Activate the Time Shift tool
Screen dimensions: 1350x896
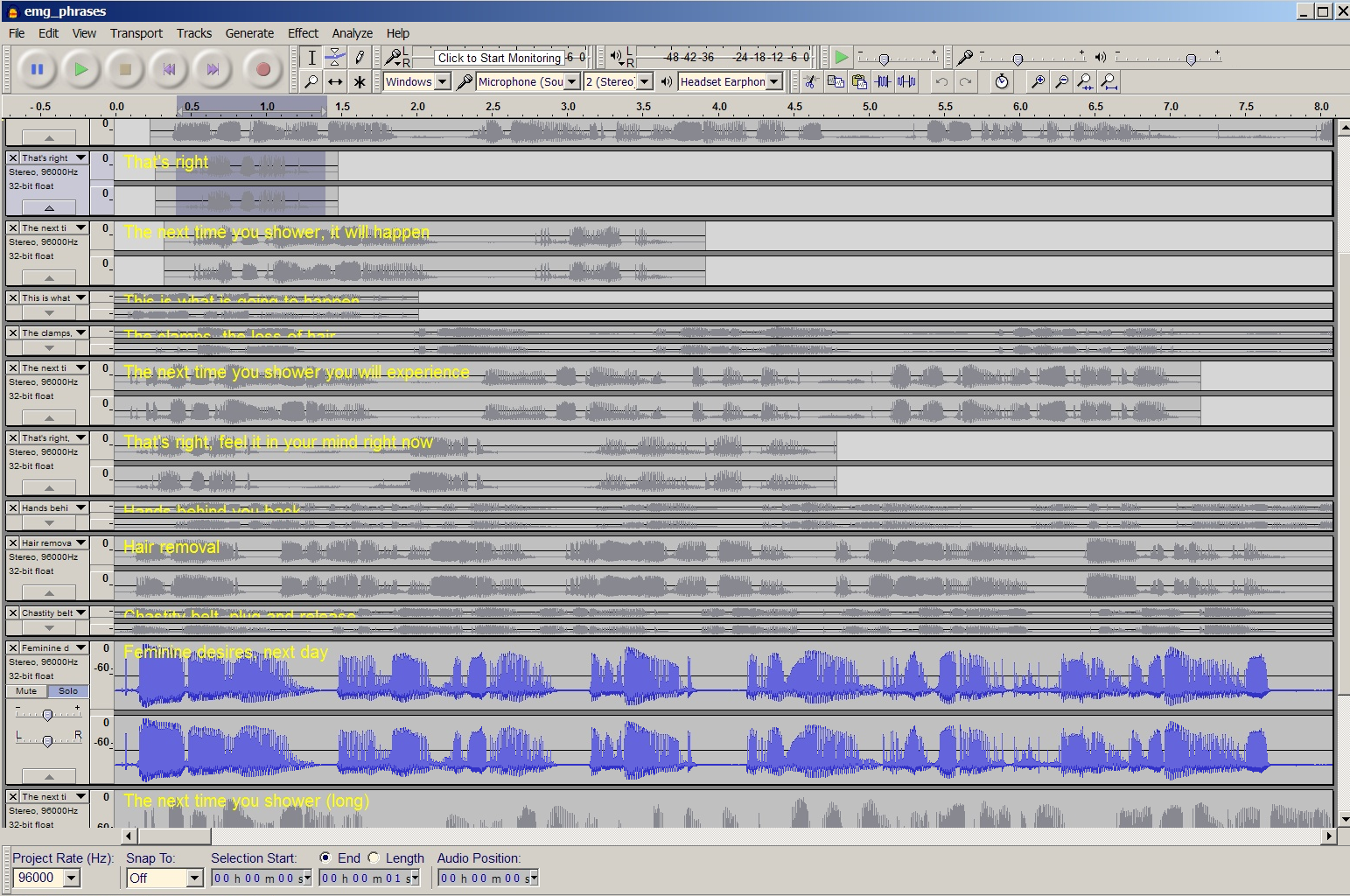(335, 81)
